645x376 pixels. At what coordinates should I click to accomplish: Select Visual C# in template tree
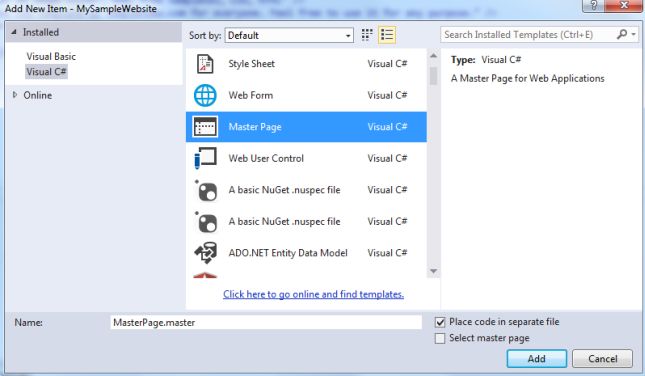coord(46,72)
